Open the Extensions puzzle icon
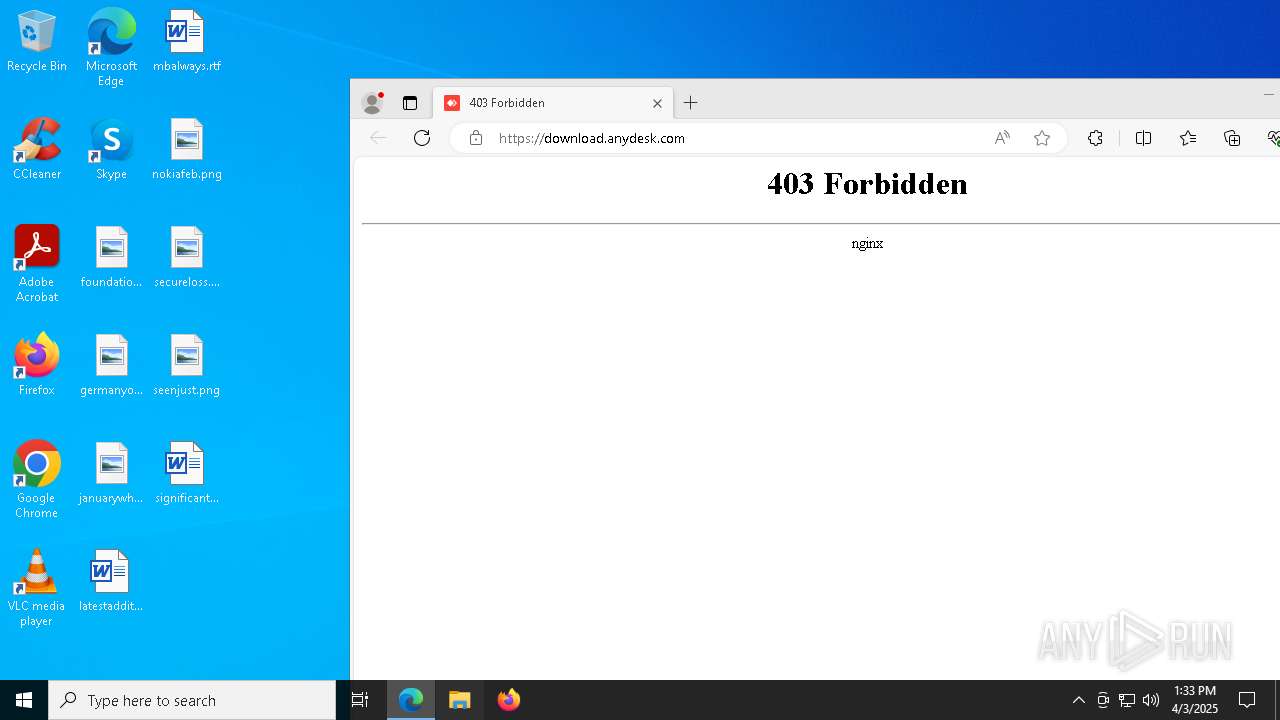1280x720 pixels. (x=1096, y=138)
